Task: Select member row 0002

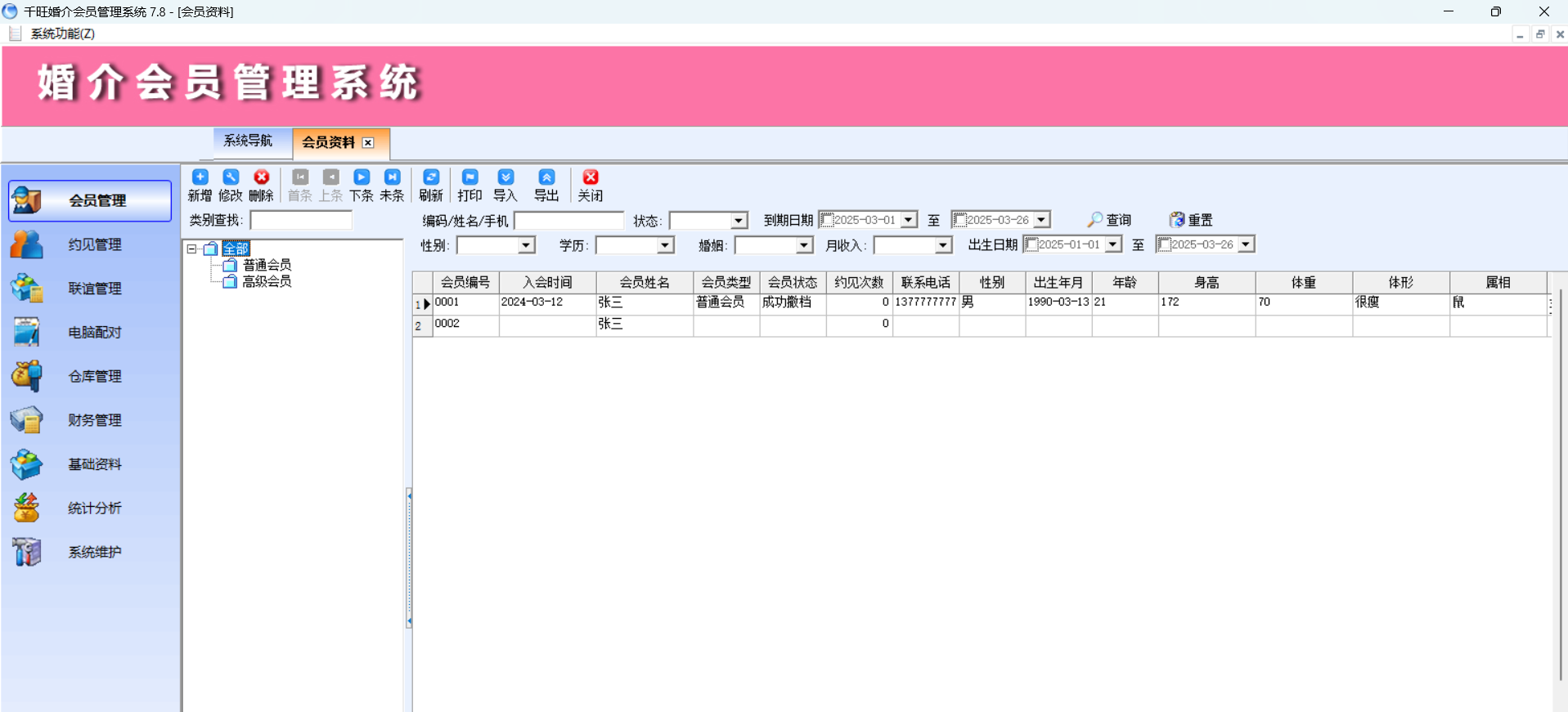Action: 982,325
